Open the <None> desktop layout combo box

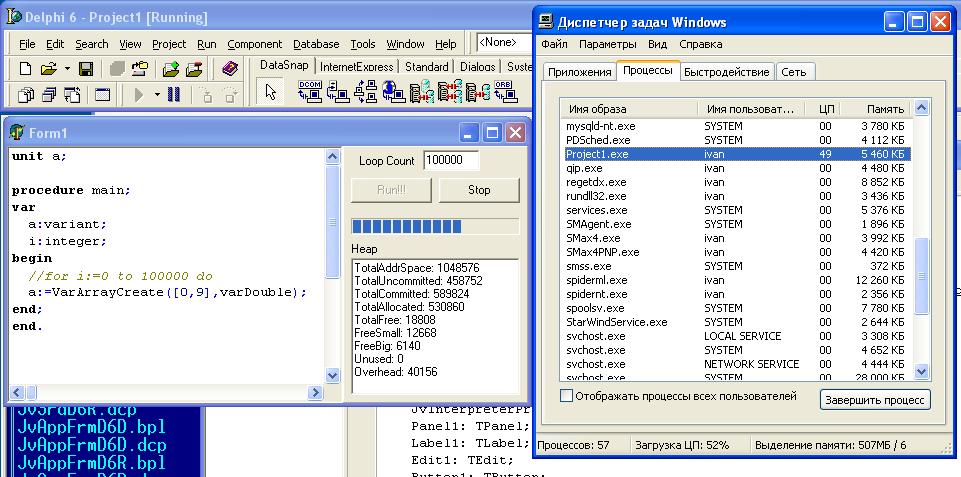pyautogui.click(x=505, y=43)
